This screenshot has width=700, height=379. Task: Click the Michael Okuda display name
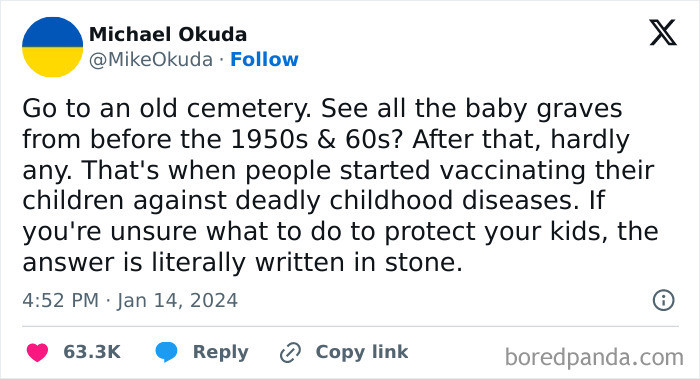[x=168, y=34]
